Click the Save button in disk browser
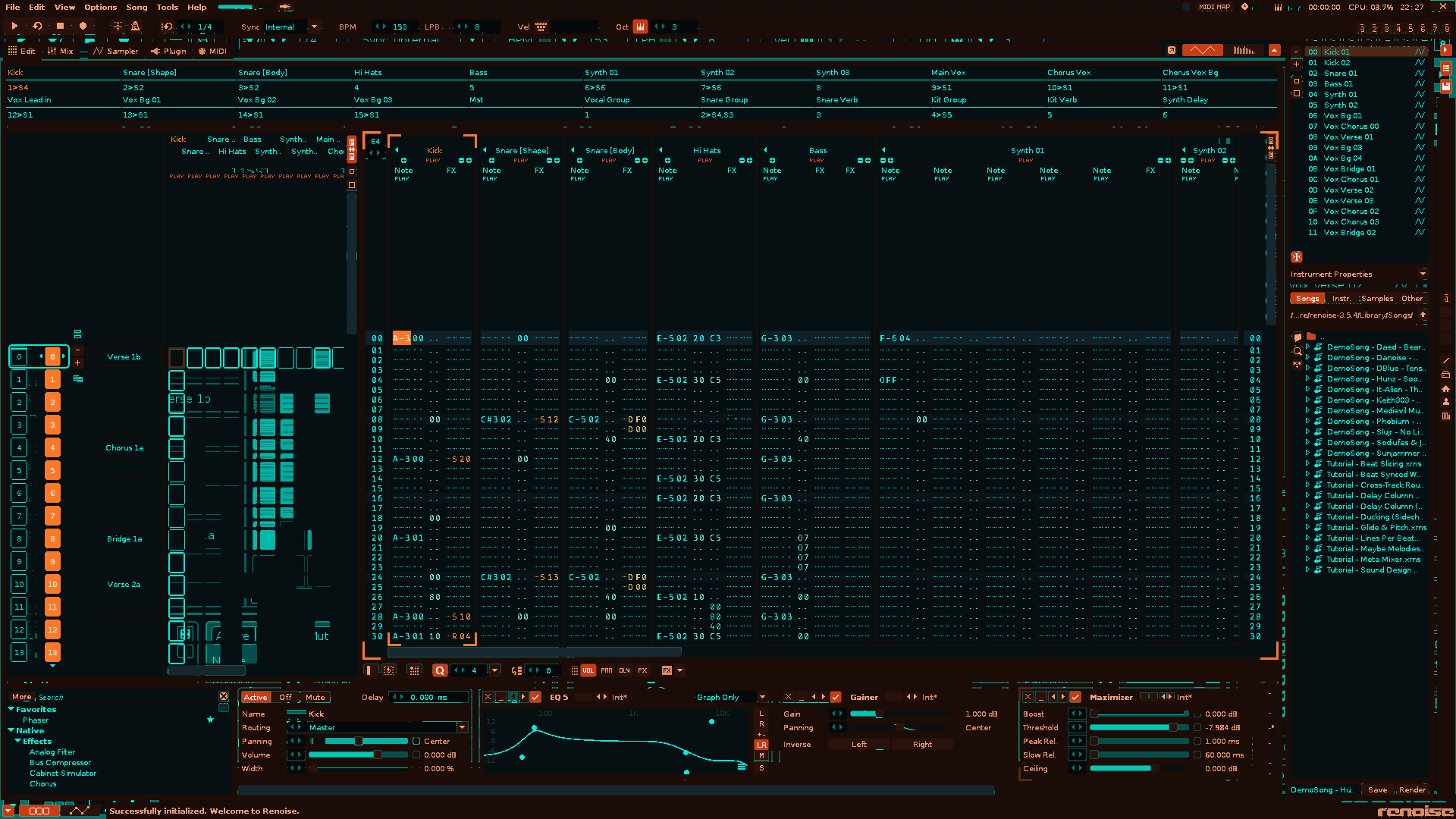The height and width of the screenshot is (819, 1456). pyautogui.click(x=1378, y=790)
